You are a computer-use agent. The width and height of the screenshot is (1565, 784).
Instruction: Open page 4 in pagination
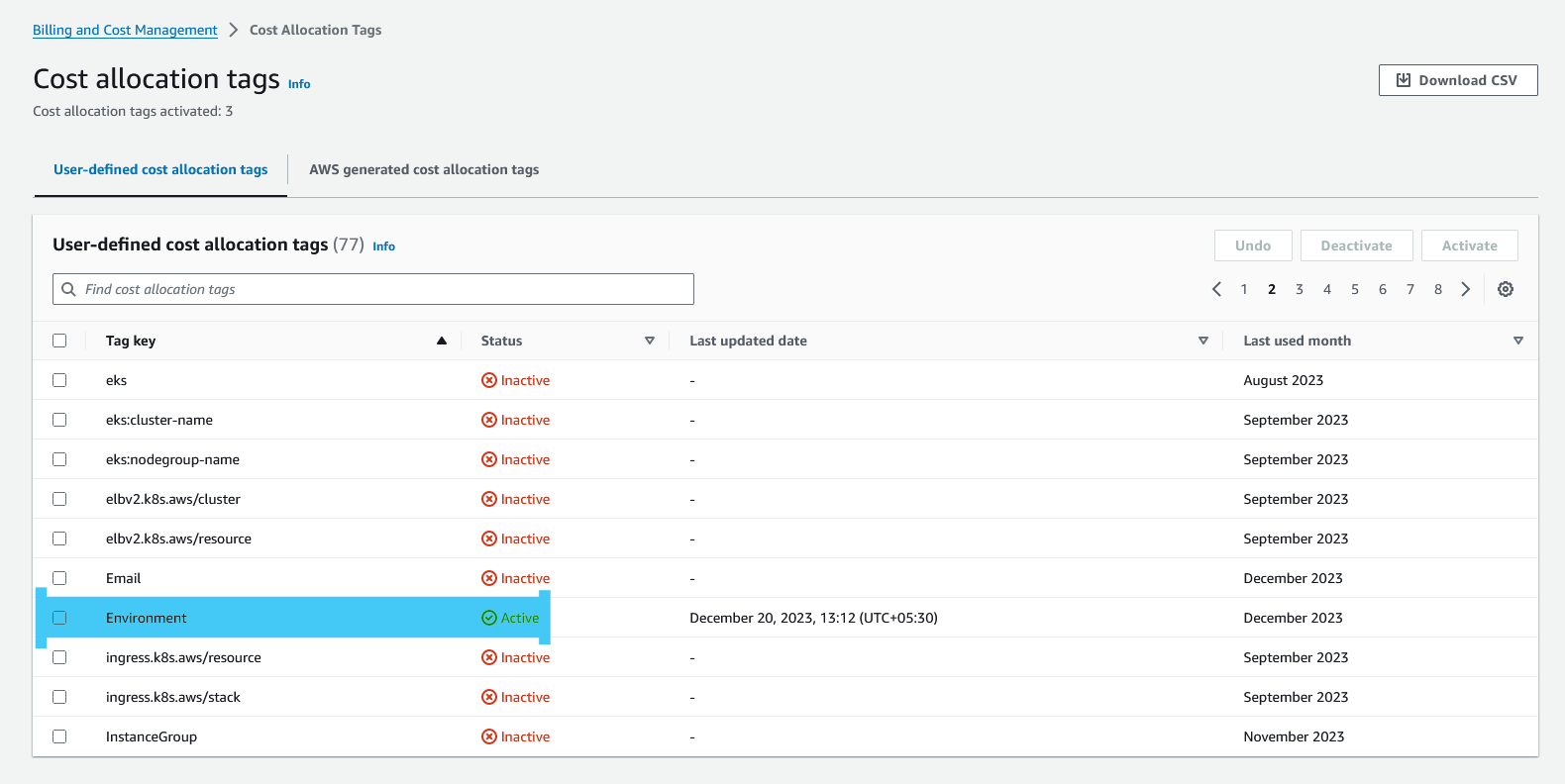1327,289
